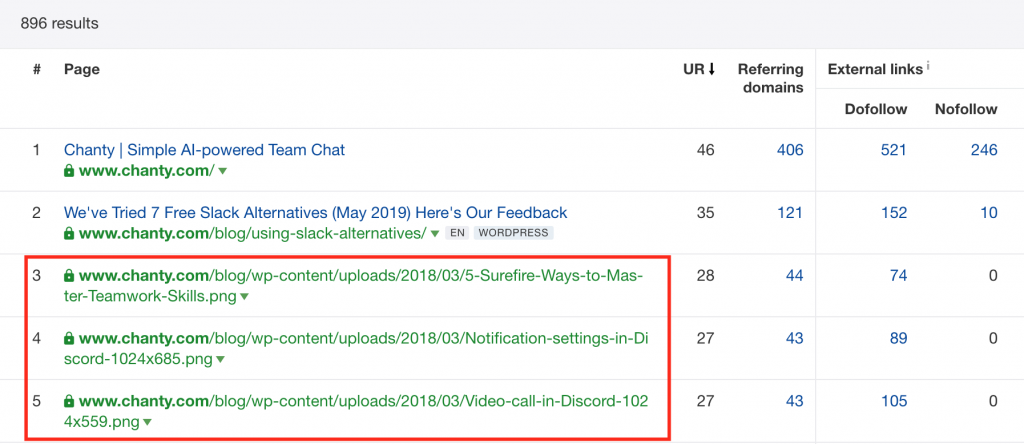Viewport: 1024px width, 444px height.
Task: Select UR value 46 in row 1
Action: 706,150
